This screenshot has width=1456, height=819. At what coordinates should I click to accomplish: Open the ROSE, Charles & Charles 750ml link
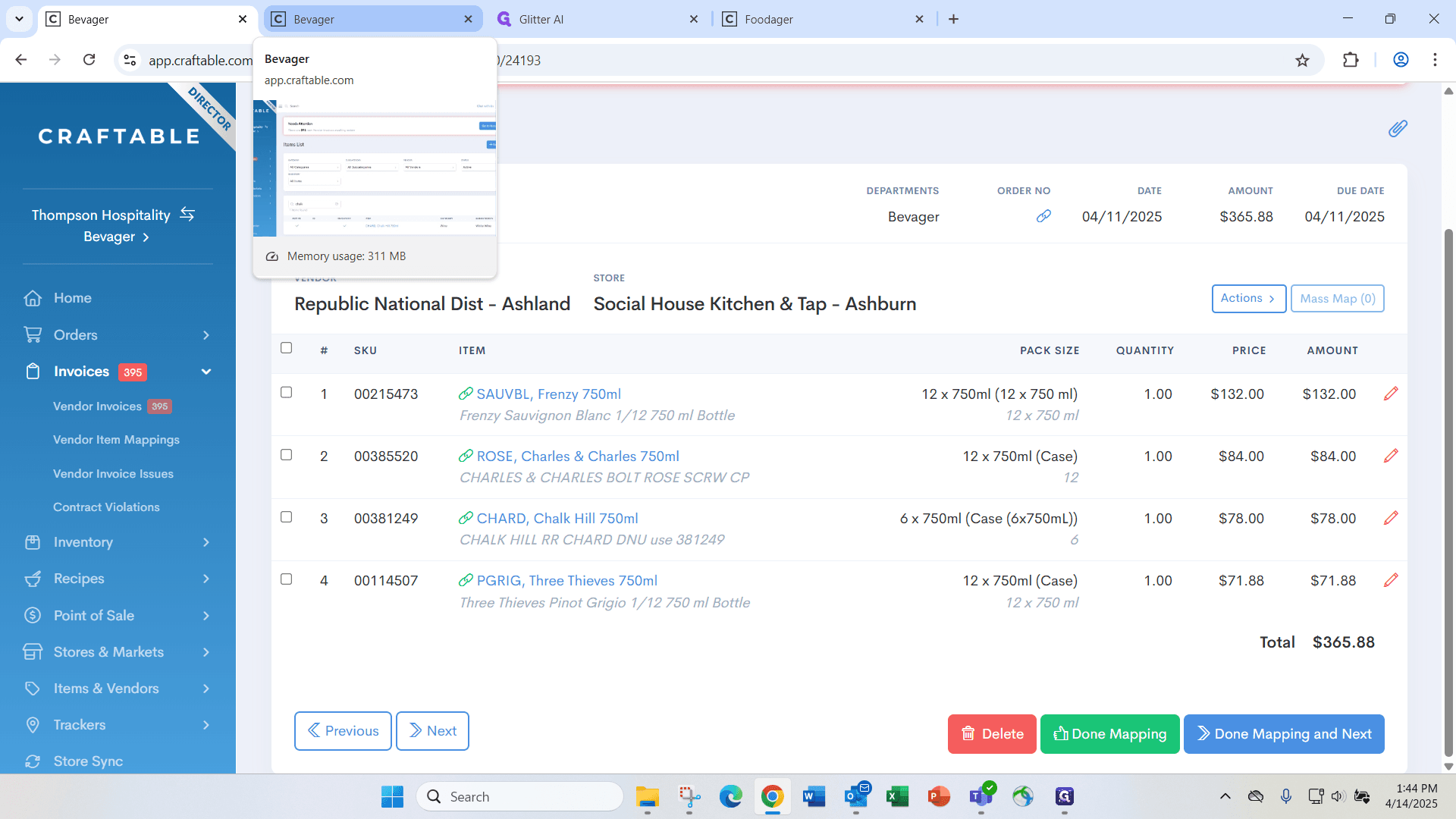click(578, 457)
